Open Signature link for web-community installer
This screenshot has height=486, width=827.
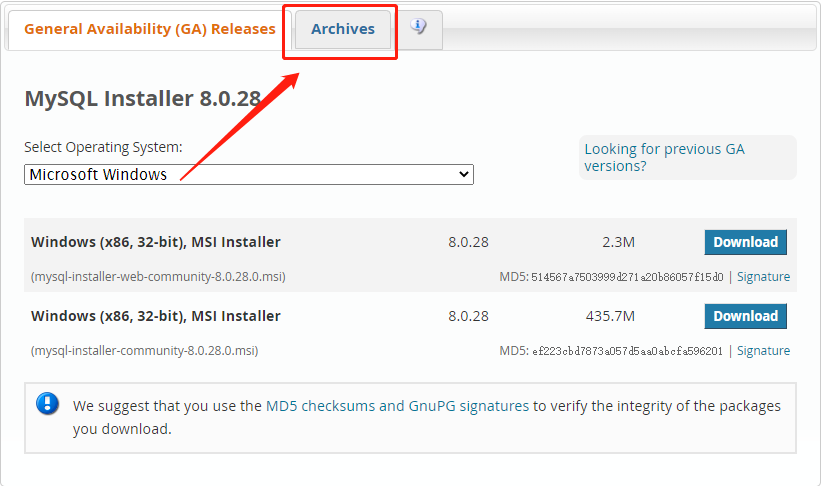click(x=763, y=277)
